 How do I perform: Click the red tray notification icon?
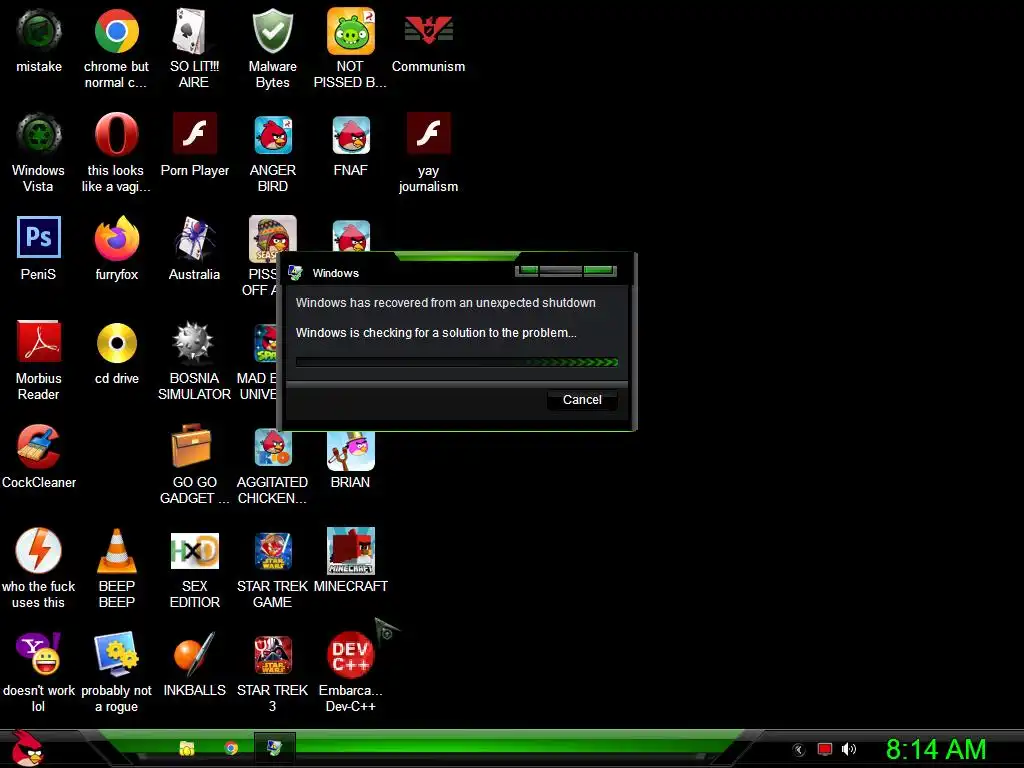coord(824,749)
